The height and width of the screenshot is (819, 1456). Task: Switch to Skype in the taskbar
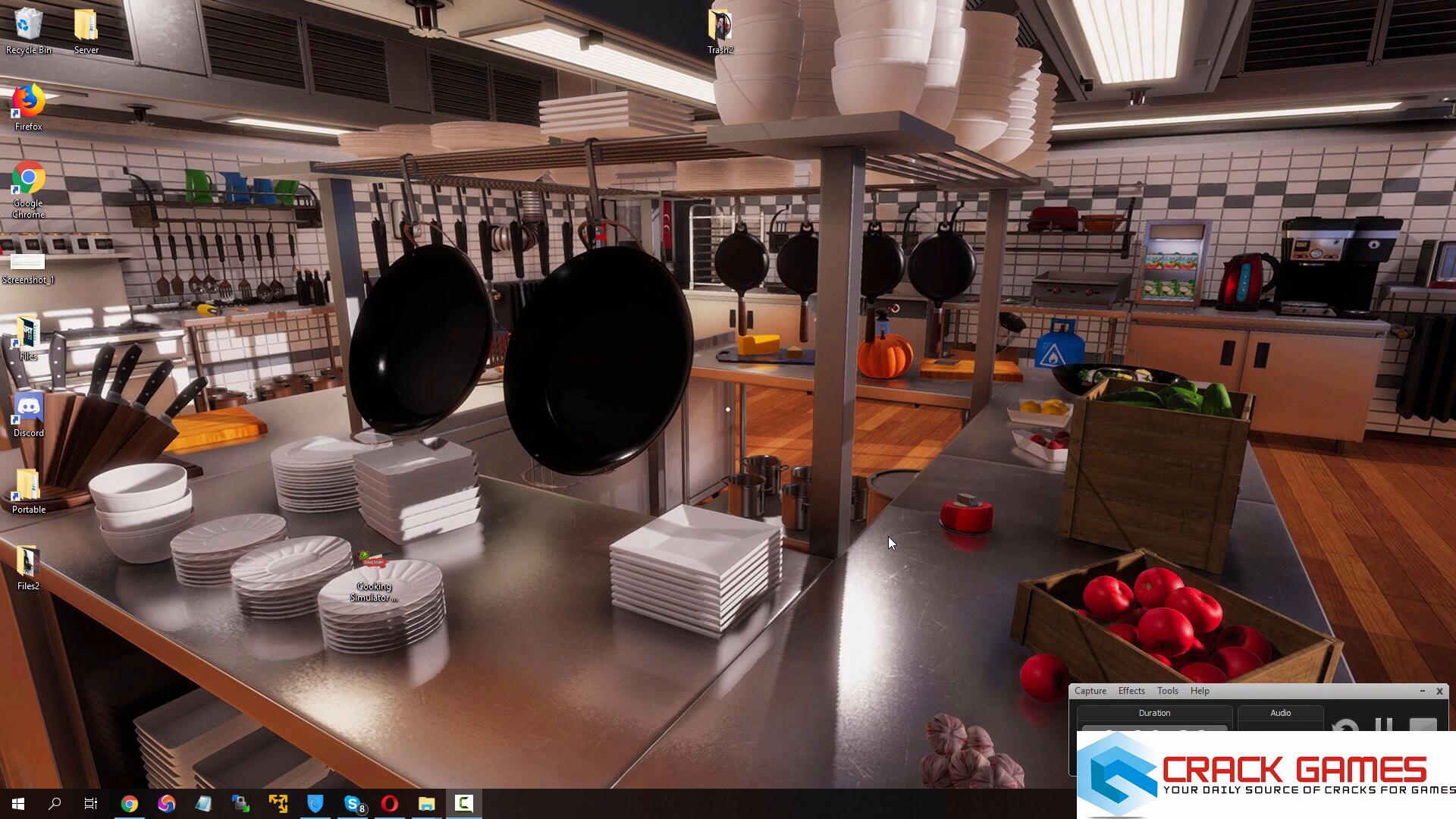click(353, 804)
